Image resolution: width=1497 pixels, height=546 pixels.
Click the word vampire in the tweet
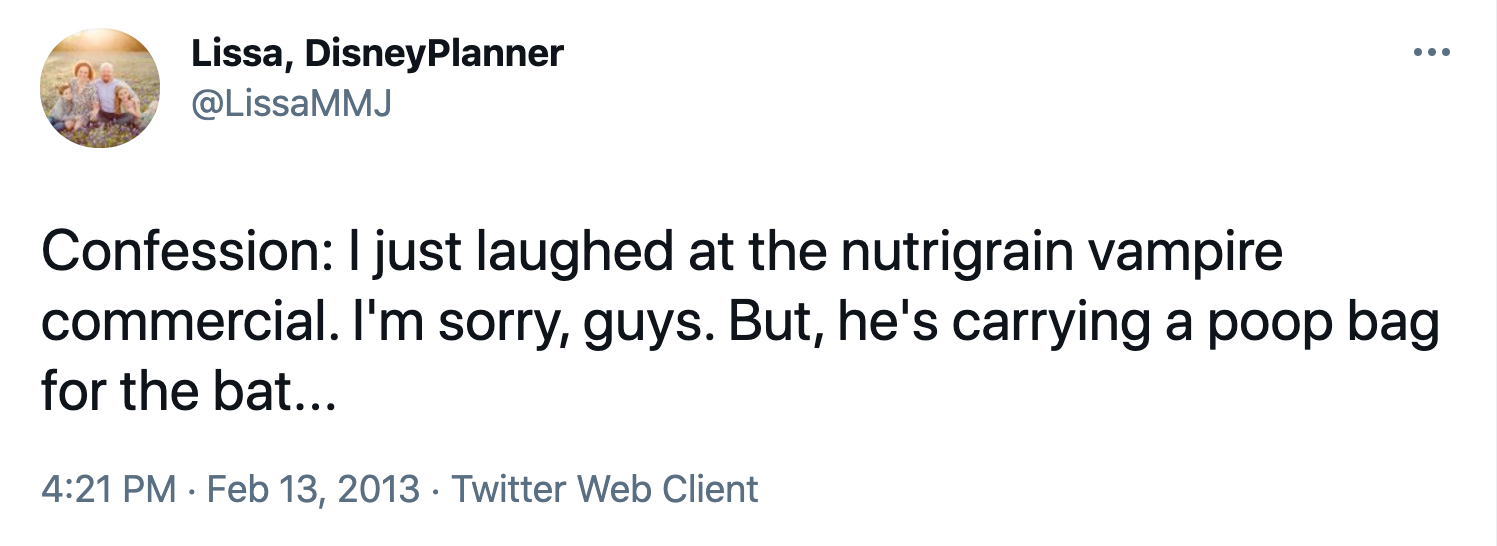pos(1183,254)
